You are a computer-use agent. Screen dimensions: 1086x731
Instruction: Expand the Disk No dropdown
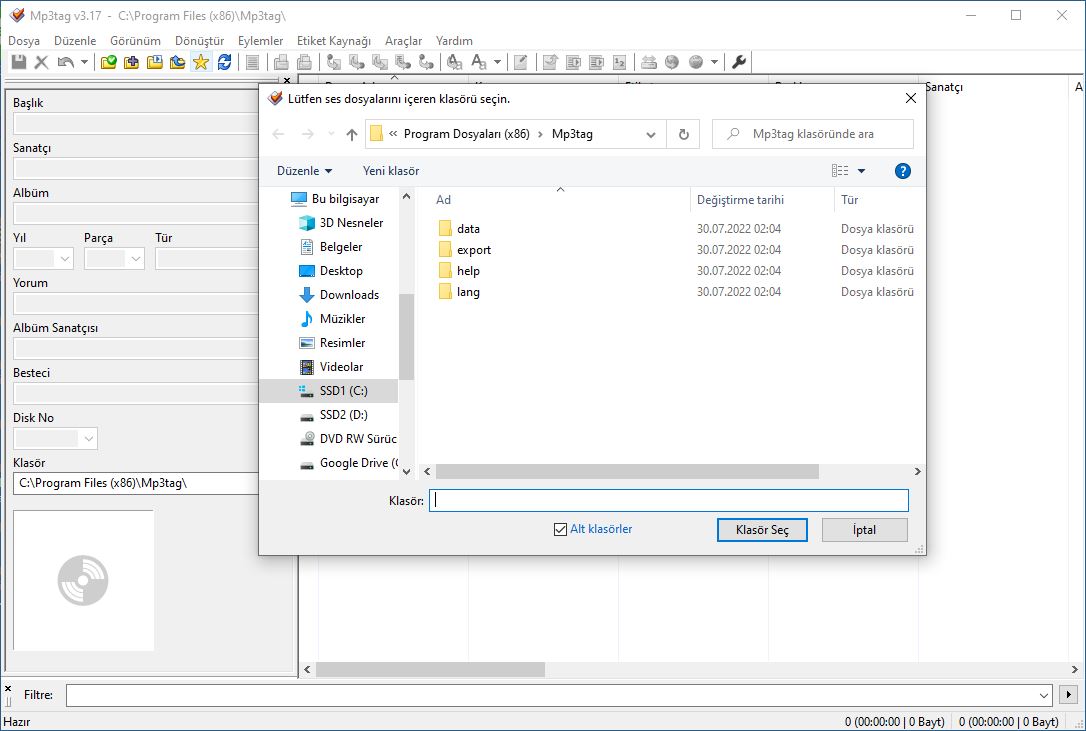(89, 439)
